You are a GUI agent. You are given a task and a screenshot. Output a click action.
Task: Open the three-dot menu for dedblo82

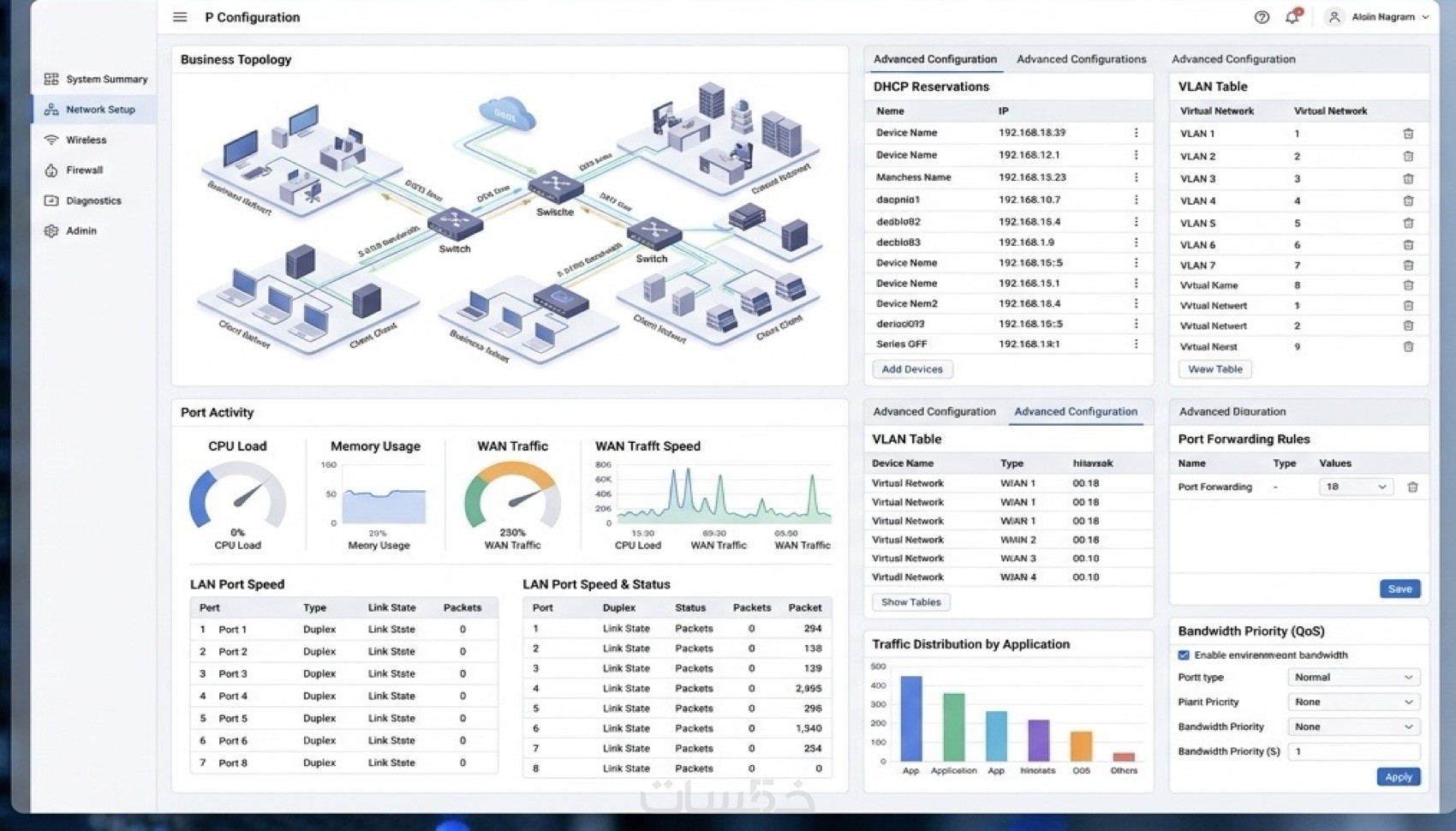tap(1137, 222)
